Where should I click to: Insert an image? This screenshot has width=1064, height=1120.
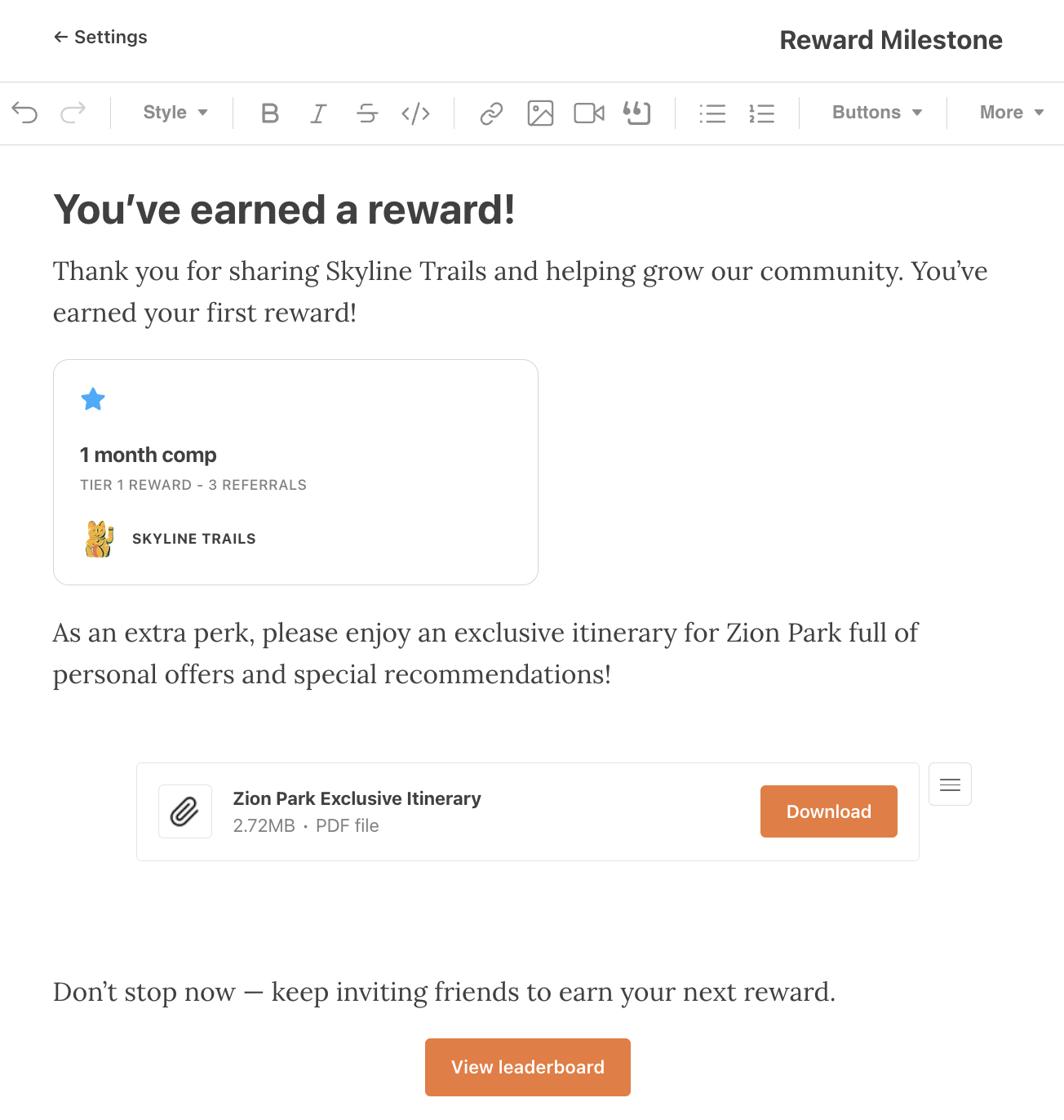point(540,113)
